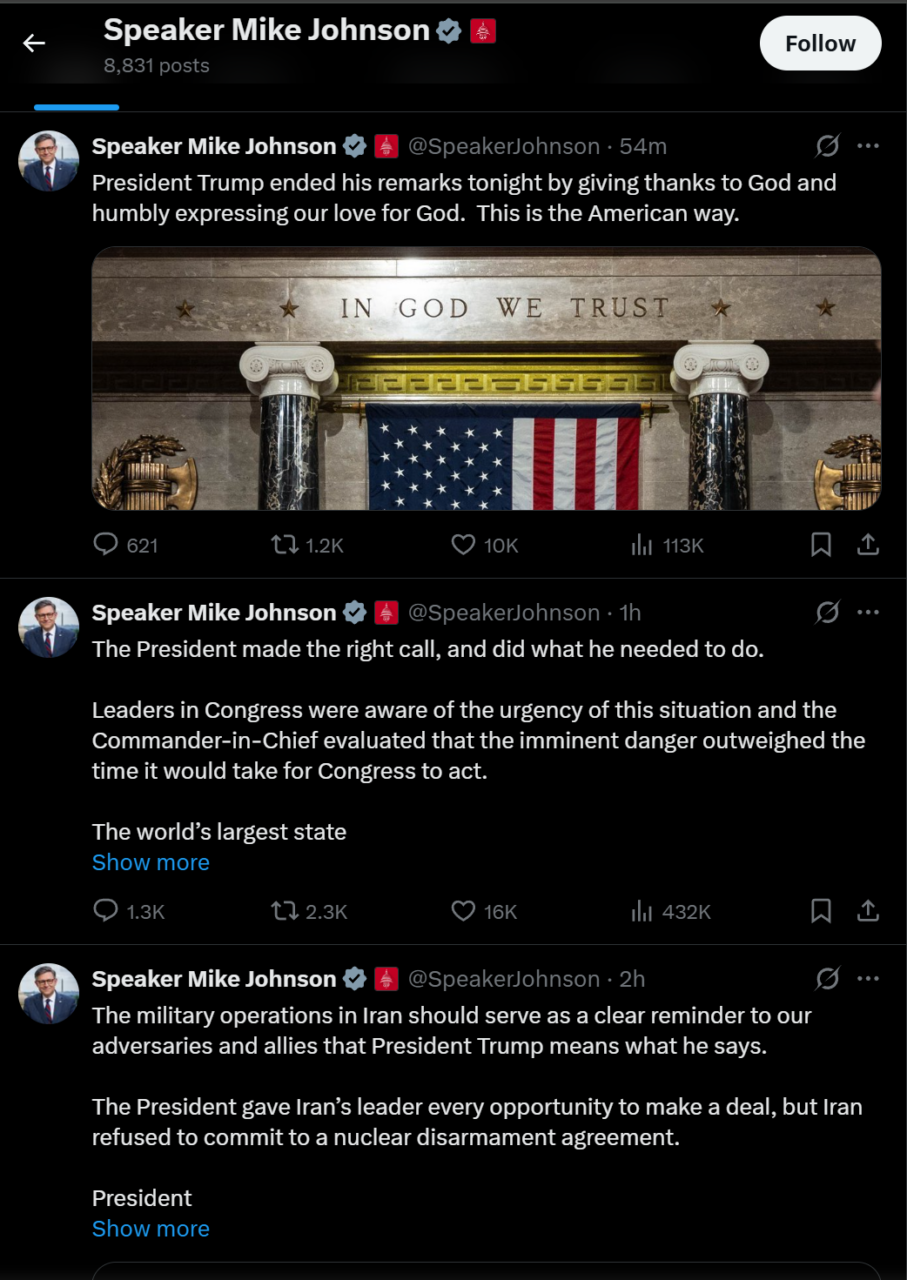
Task: Open Grok actions on the 54m post
Action: click(827, 146)
